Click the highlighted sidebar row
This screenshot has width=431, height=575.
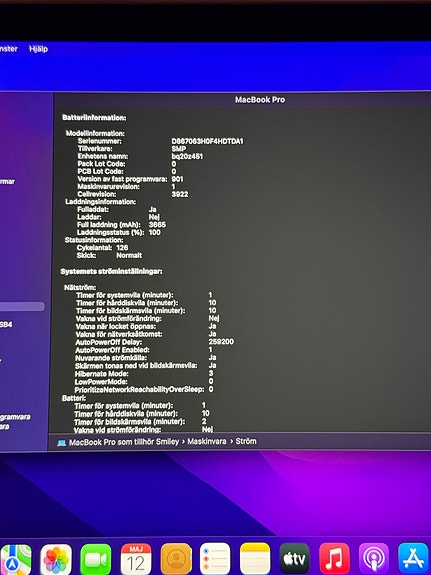pos(22,307)
